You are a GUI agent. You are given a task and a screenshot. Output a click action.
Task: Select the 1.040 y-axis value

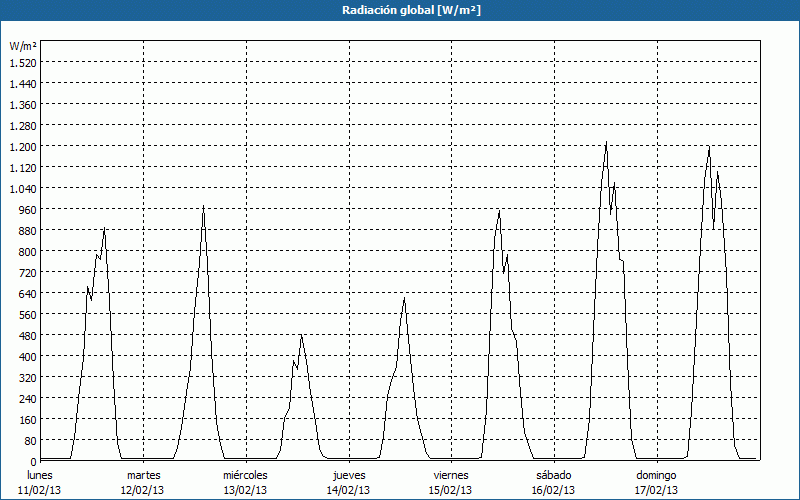[23, 188]
